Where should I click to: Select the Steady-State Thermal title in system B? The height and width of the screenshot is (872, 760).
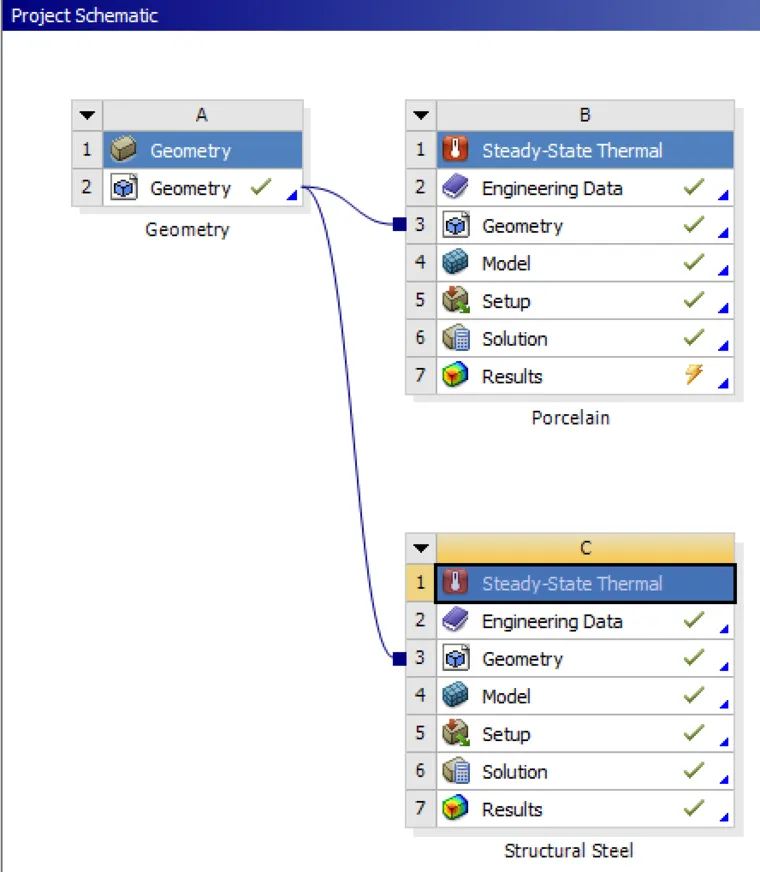[585, 150]
